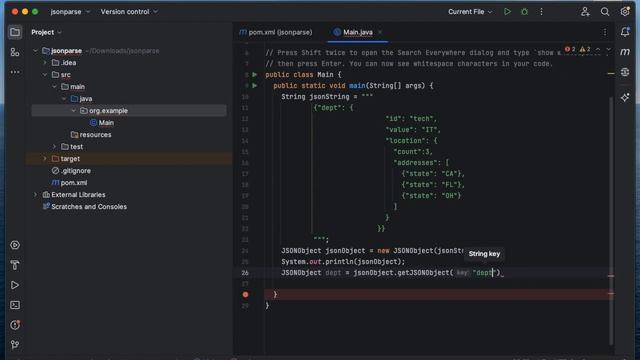640x360 pixels.
Task: Go to previous highlighted error arrow
Action: tap(598, 49)
